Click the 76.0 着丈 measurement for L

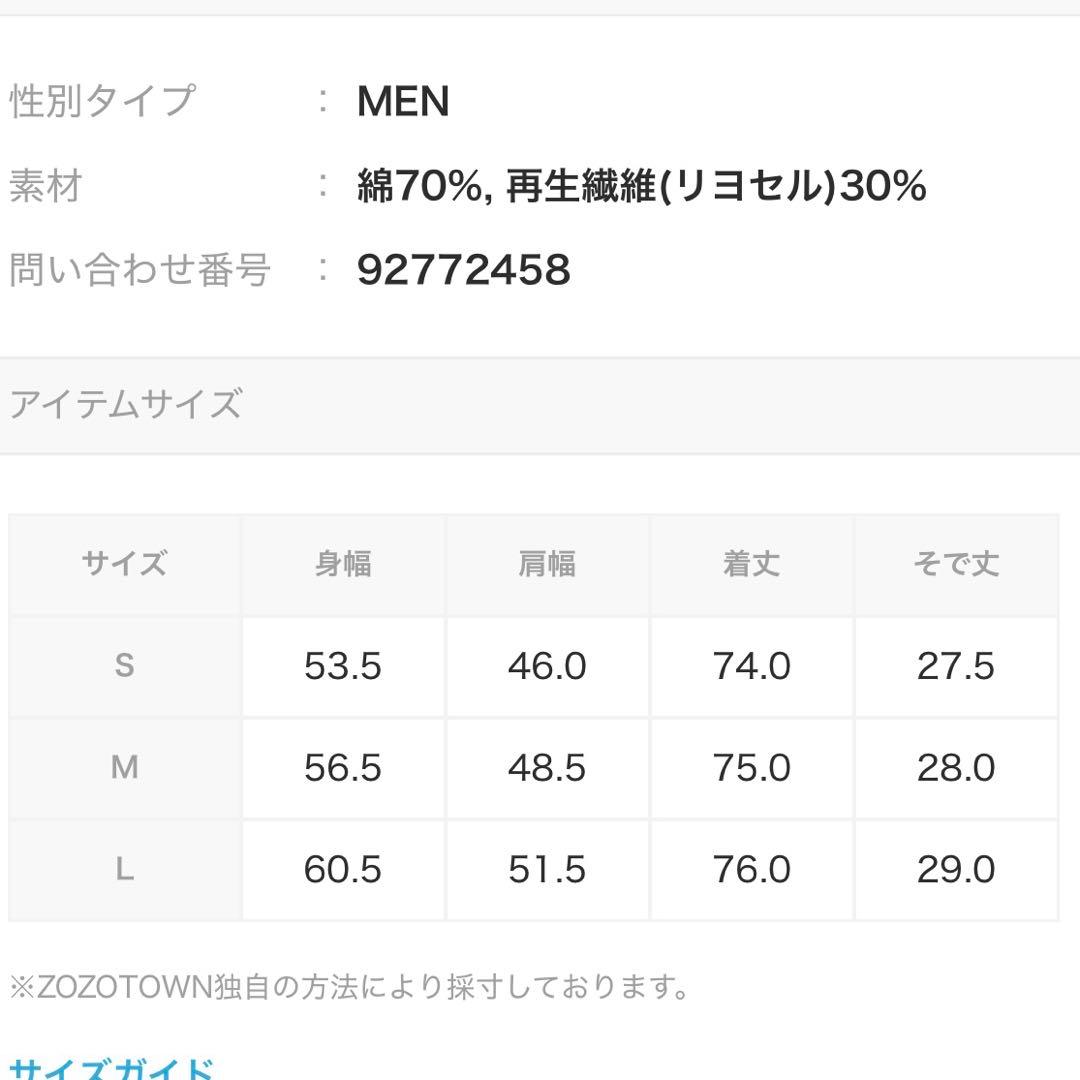(751, 870)
